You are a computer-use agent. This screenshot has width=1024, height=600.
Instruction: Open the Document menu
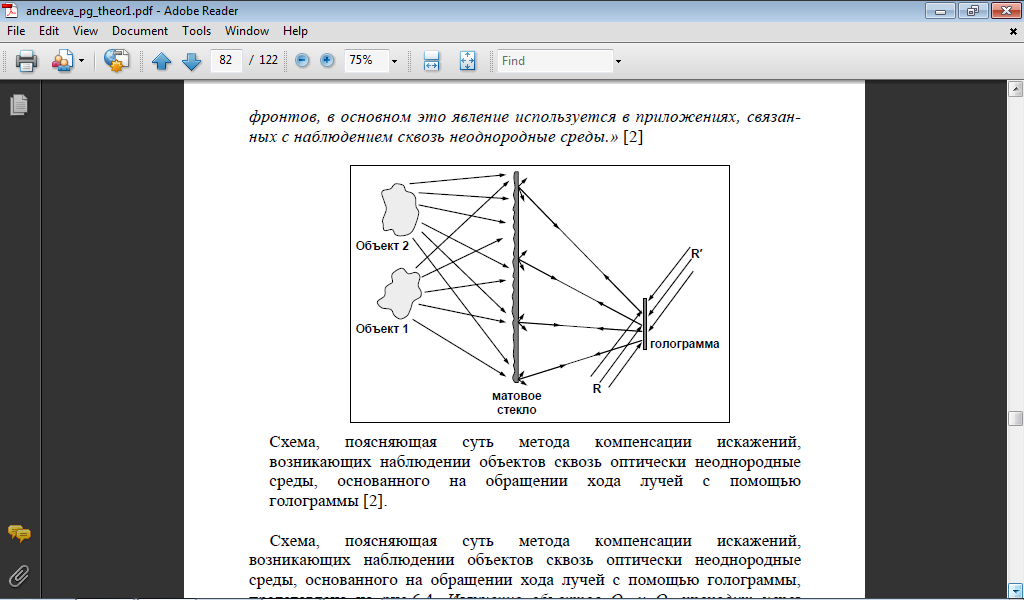click(x=140, y=31)
